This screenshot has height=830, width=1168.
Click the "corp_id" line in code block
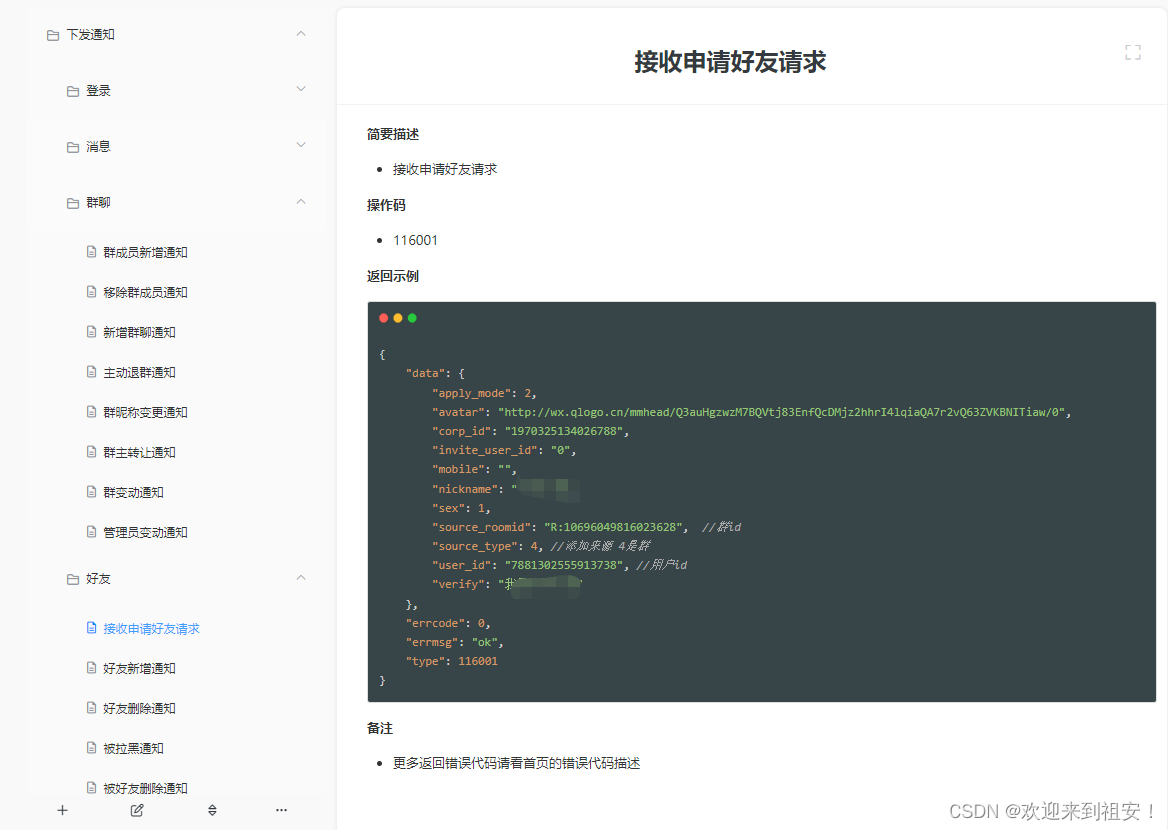click(x=530, y=431)
